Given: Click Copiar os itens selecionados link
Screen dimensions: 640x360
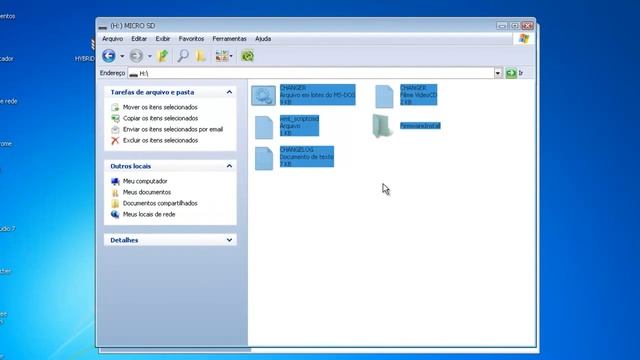Looking at the screenshot, I should 160,118.
